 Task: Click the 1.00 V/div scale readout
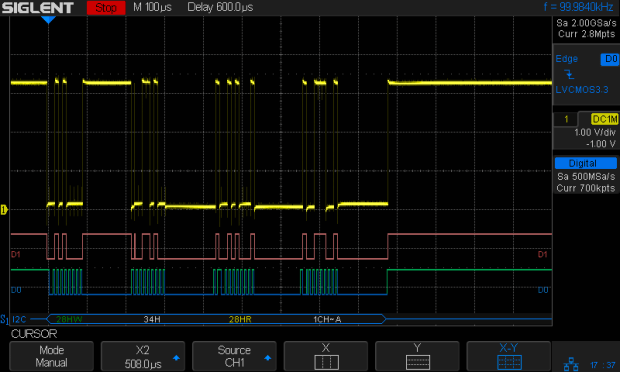tap(595, 132)
